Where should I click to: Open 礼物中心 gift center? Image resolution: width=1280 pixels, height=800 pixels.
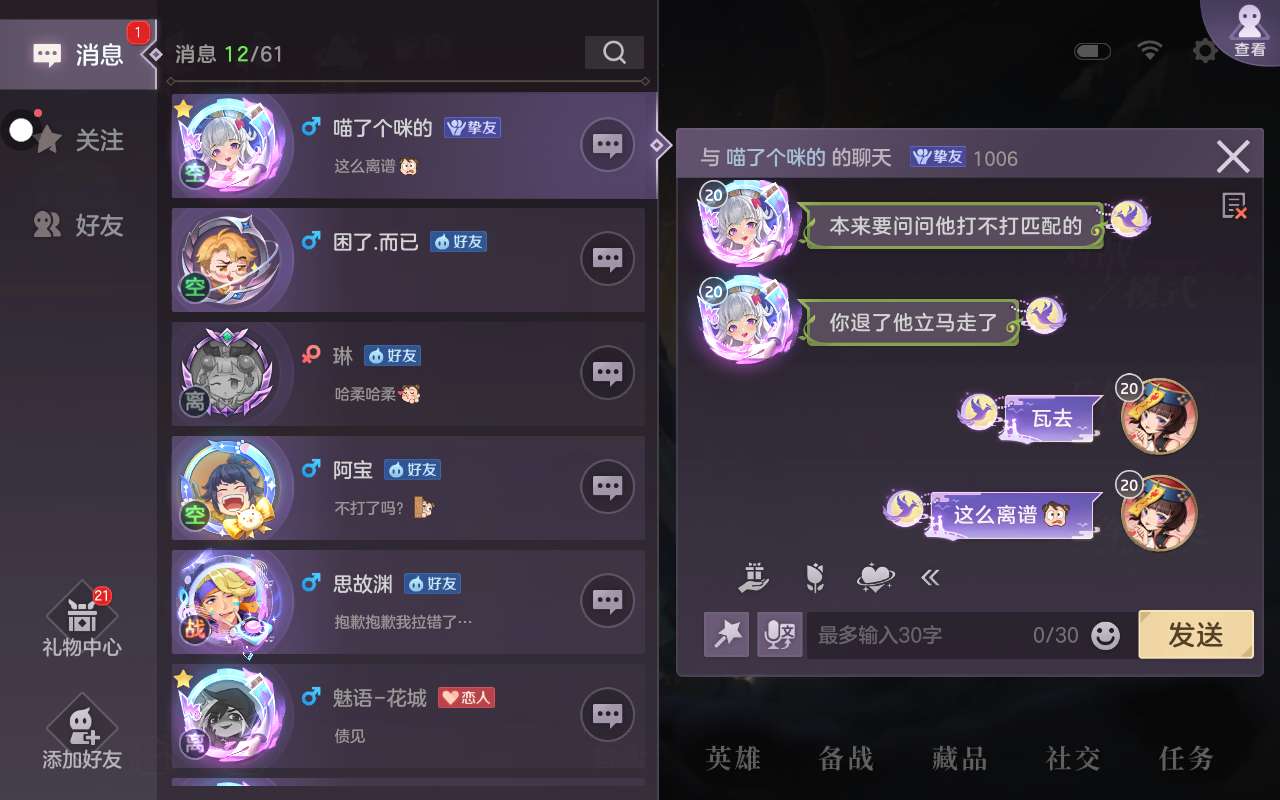(82, 622)
